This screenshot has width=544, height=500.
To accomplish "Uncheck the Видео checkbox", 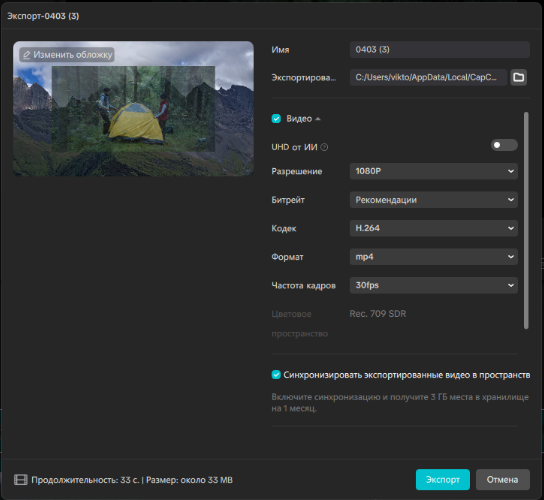I will tap(276, 119).
